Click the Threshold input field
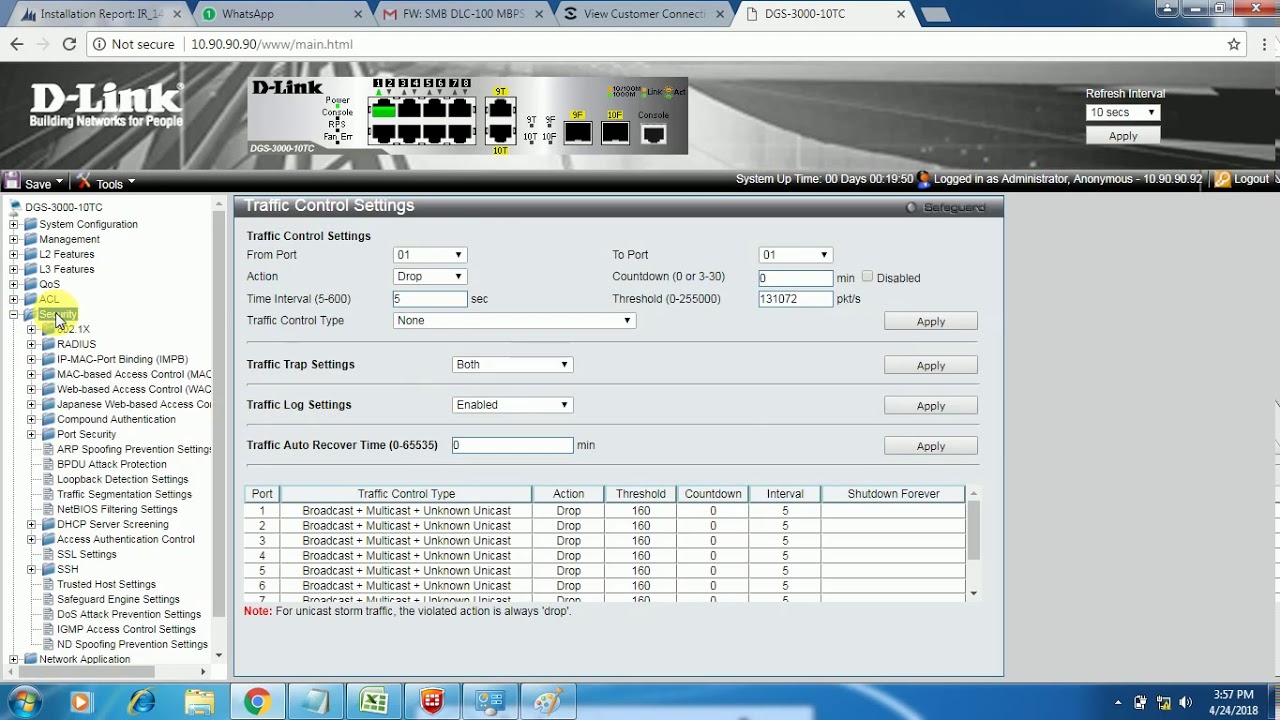 795,299
